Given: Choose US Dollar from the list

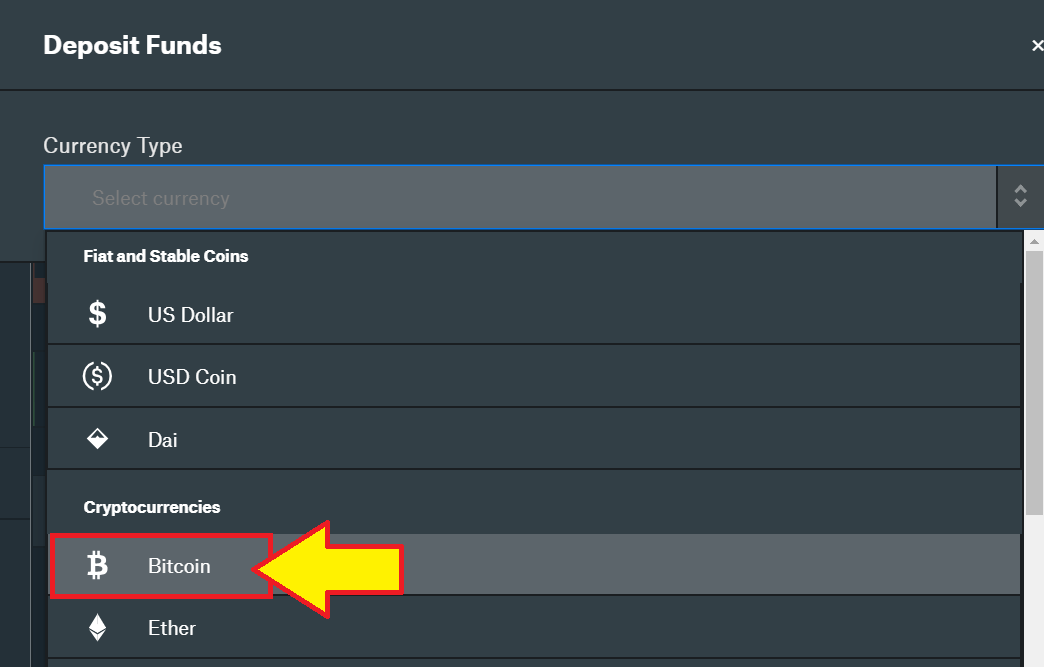Looking at the screenshot, I should point(534,314).
